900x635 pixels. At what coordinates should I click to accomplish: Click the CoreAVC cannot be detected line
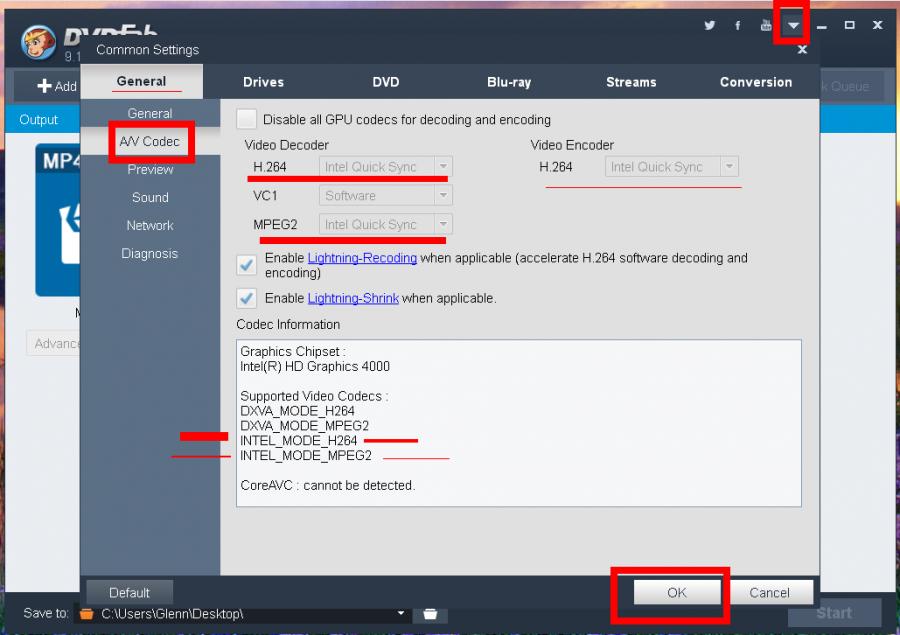point(327,485)
